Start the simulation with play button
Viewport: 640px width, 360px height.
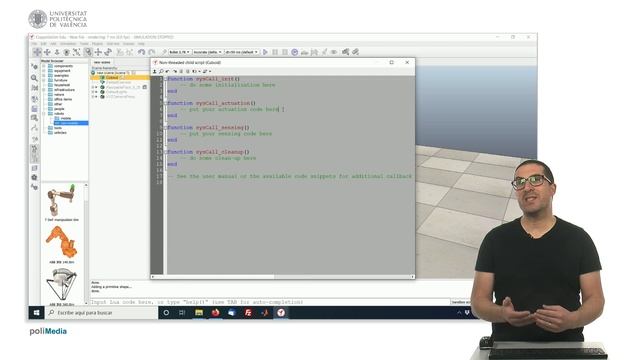pos(265,52)
